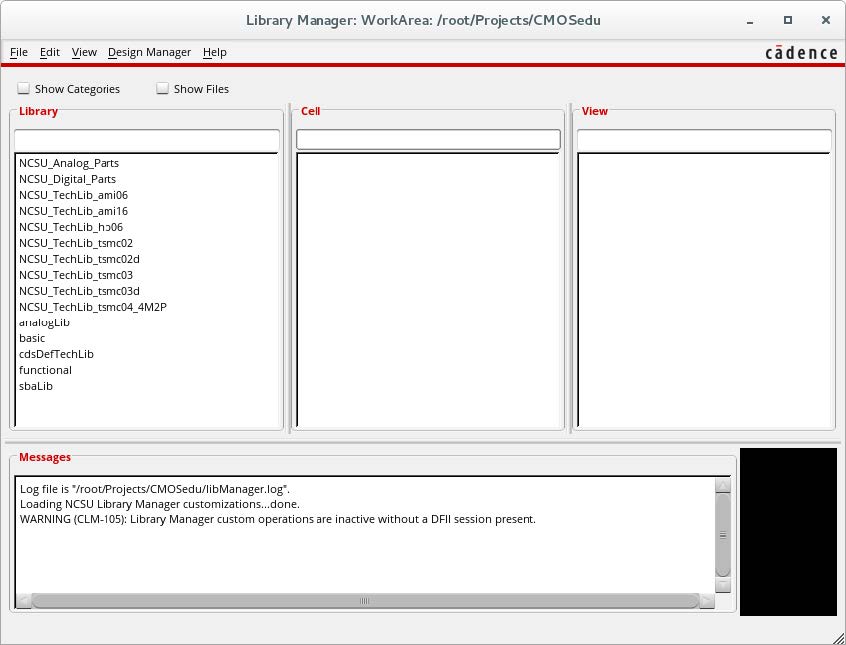
Task: Select NCSU_TechLib_tsmc03 library
Action: click(x=76, y=275)
